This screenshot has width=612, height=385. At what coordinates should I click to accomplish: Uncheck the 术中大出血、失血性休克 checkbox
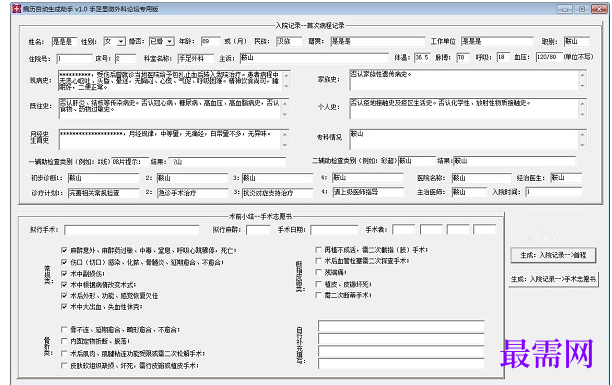point(64,307)
